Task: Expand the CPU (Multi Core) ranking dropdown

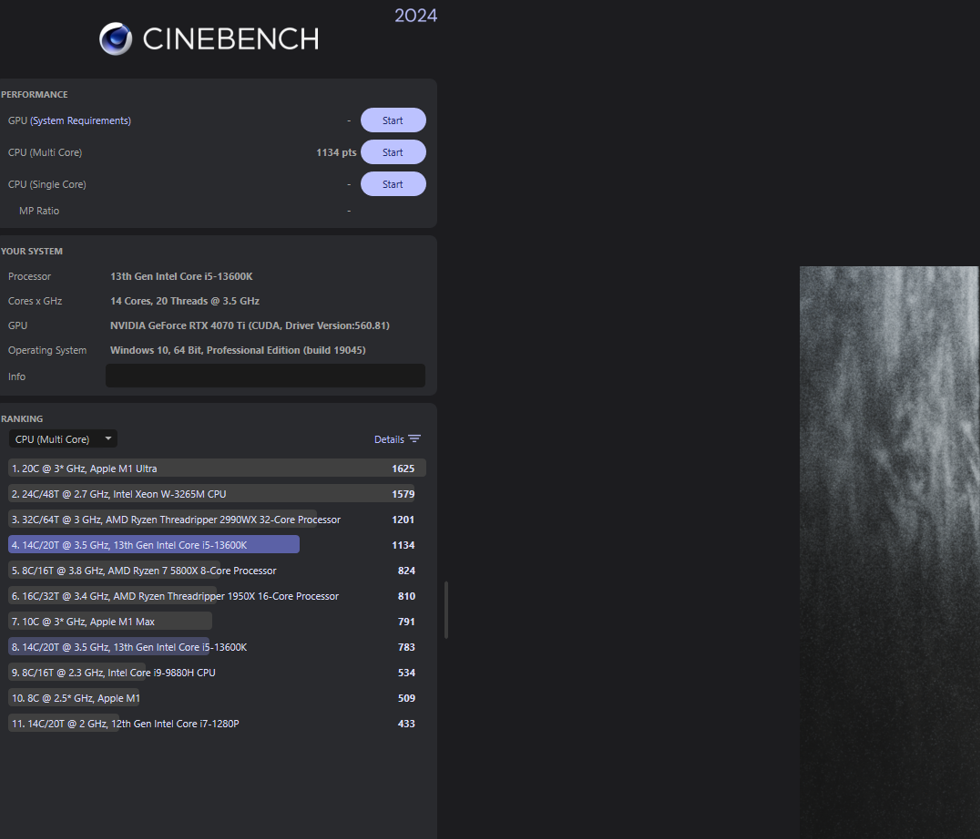Action: click(x=63, y=439)
